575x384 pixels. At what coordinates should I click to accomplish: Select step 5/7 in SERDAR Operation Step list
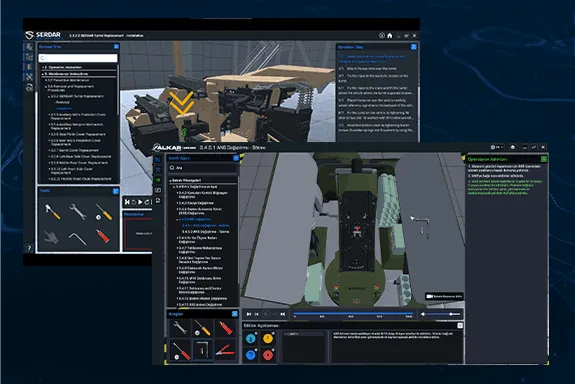coord(376,102)
